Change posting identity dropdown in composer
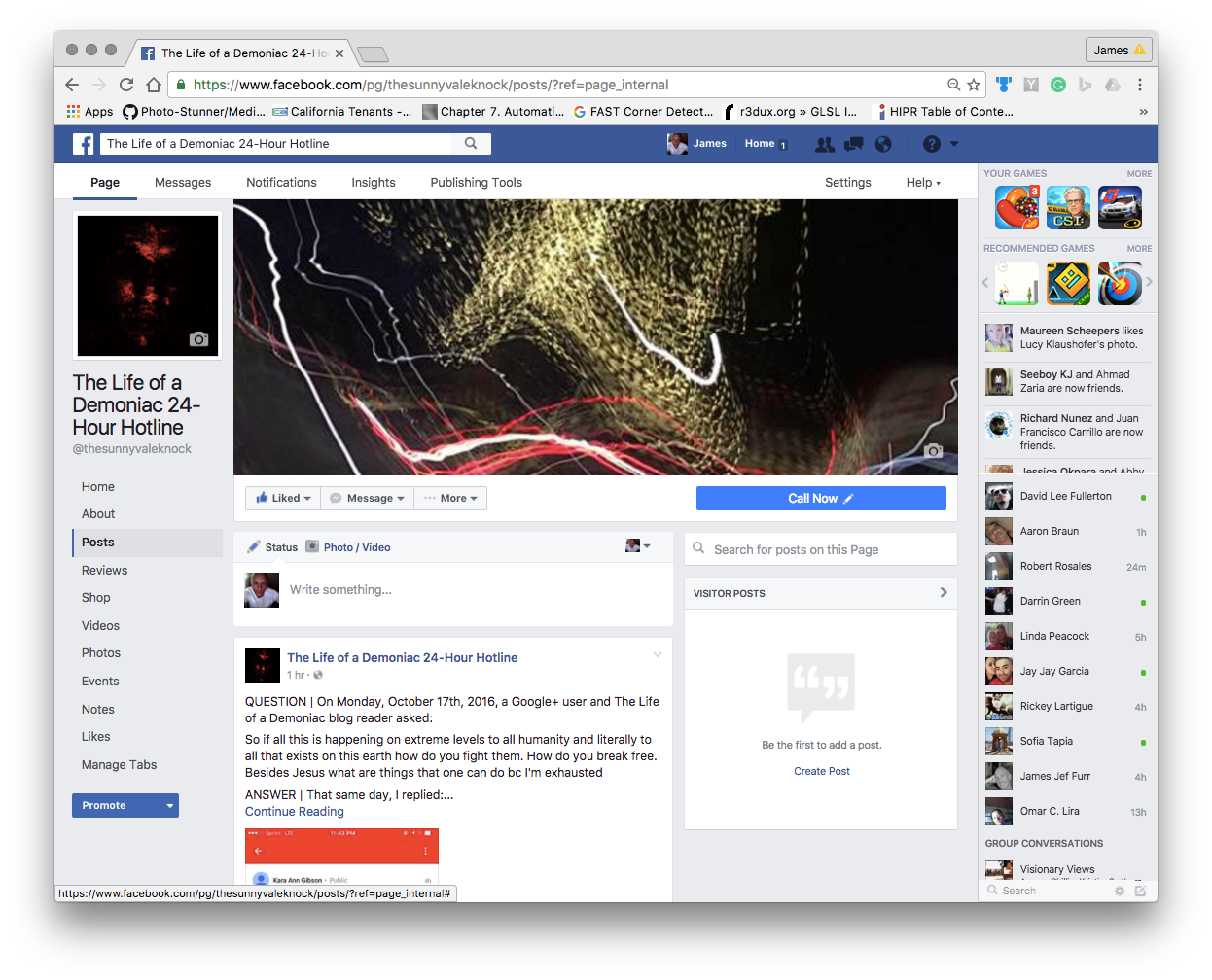Screen dimensions: 1212x980 638,546
